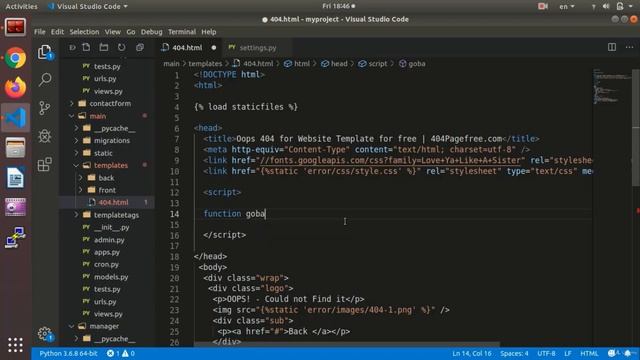Click the New Folder icon in explorer toolbar
640x360 pixels.
tap(104, 47)
